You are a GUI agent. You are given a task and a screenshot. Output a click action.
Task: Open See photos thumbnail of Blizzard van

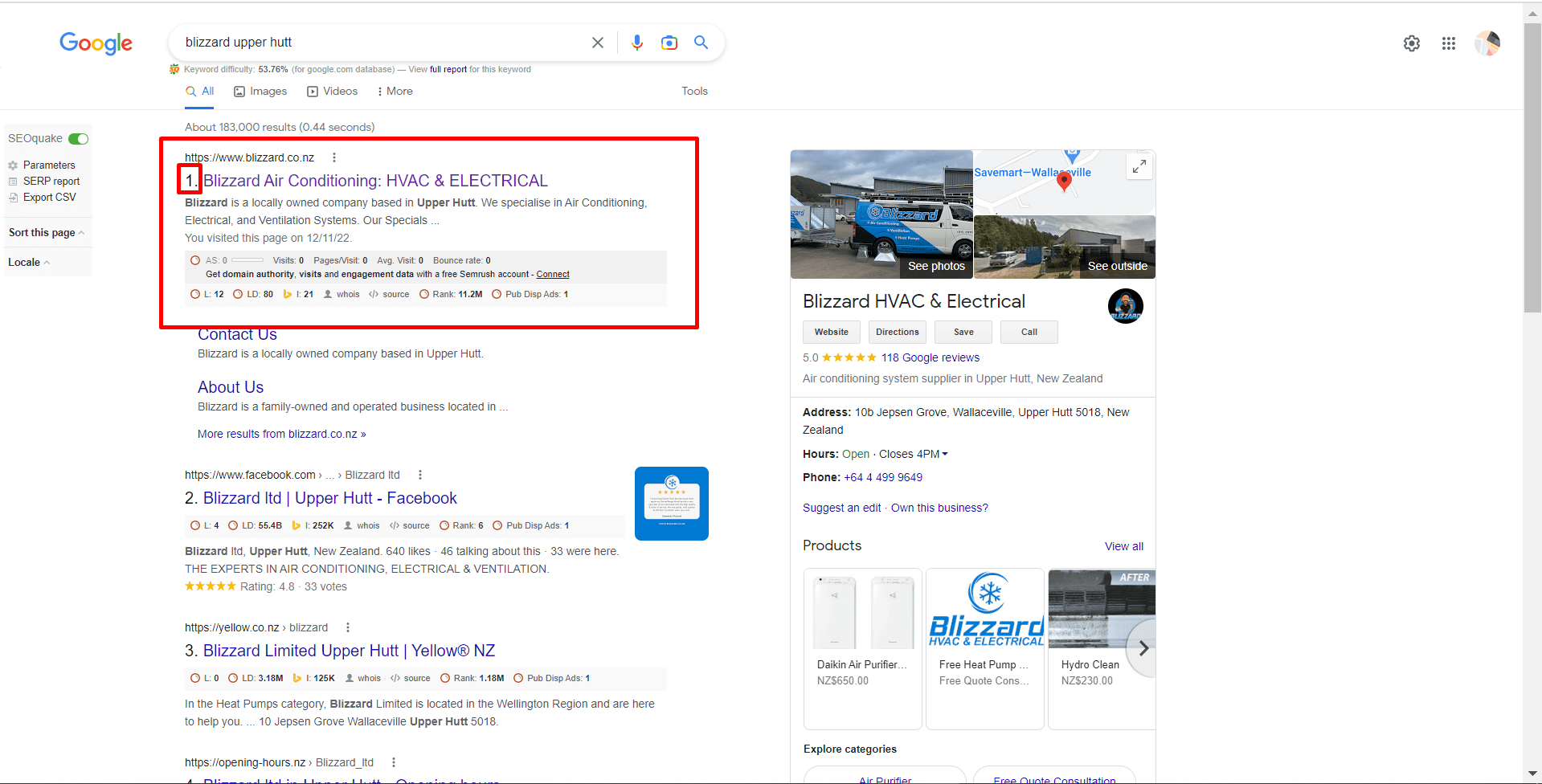click(881, 214)
